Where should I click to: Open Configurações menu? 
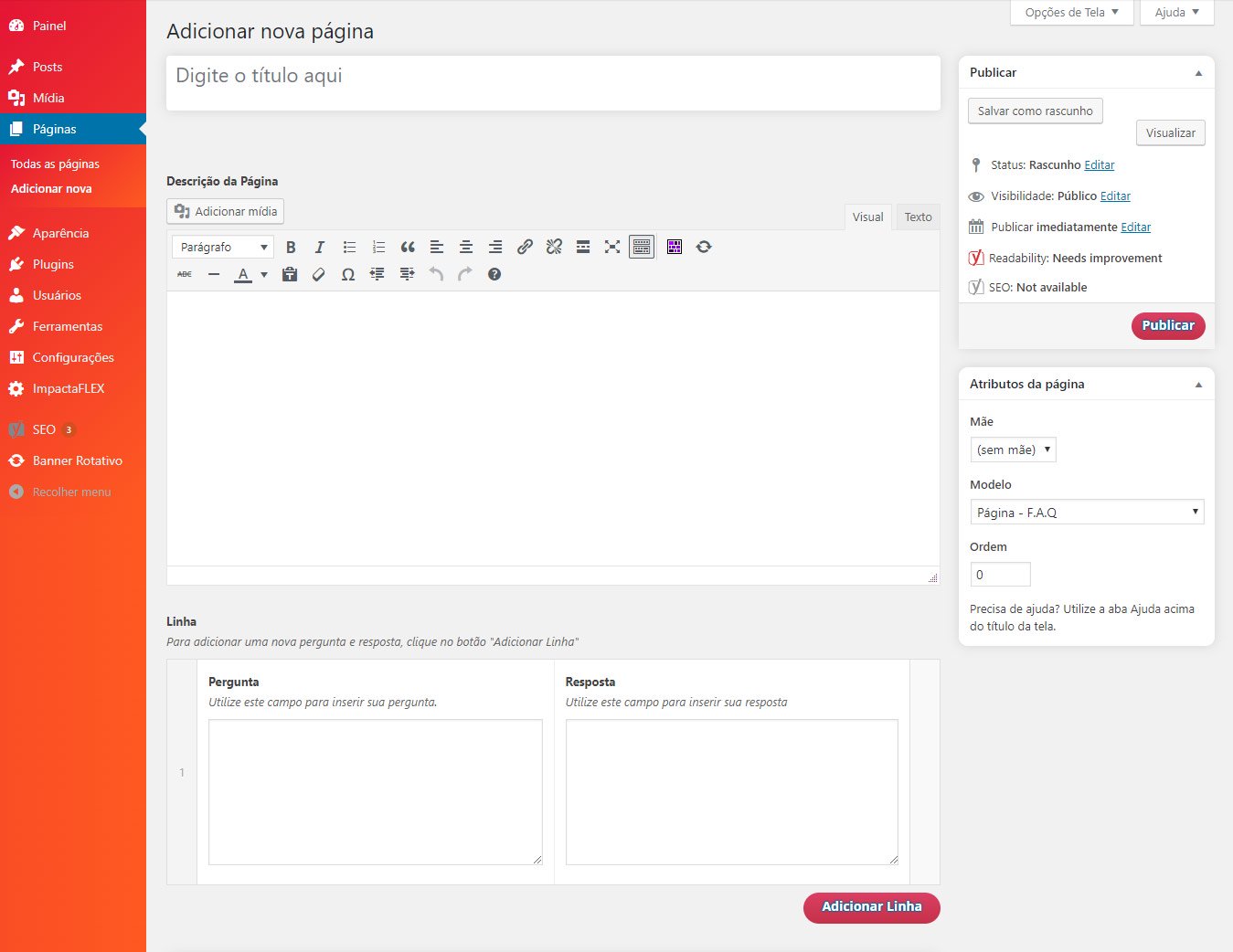pos(73,357)
